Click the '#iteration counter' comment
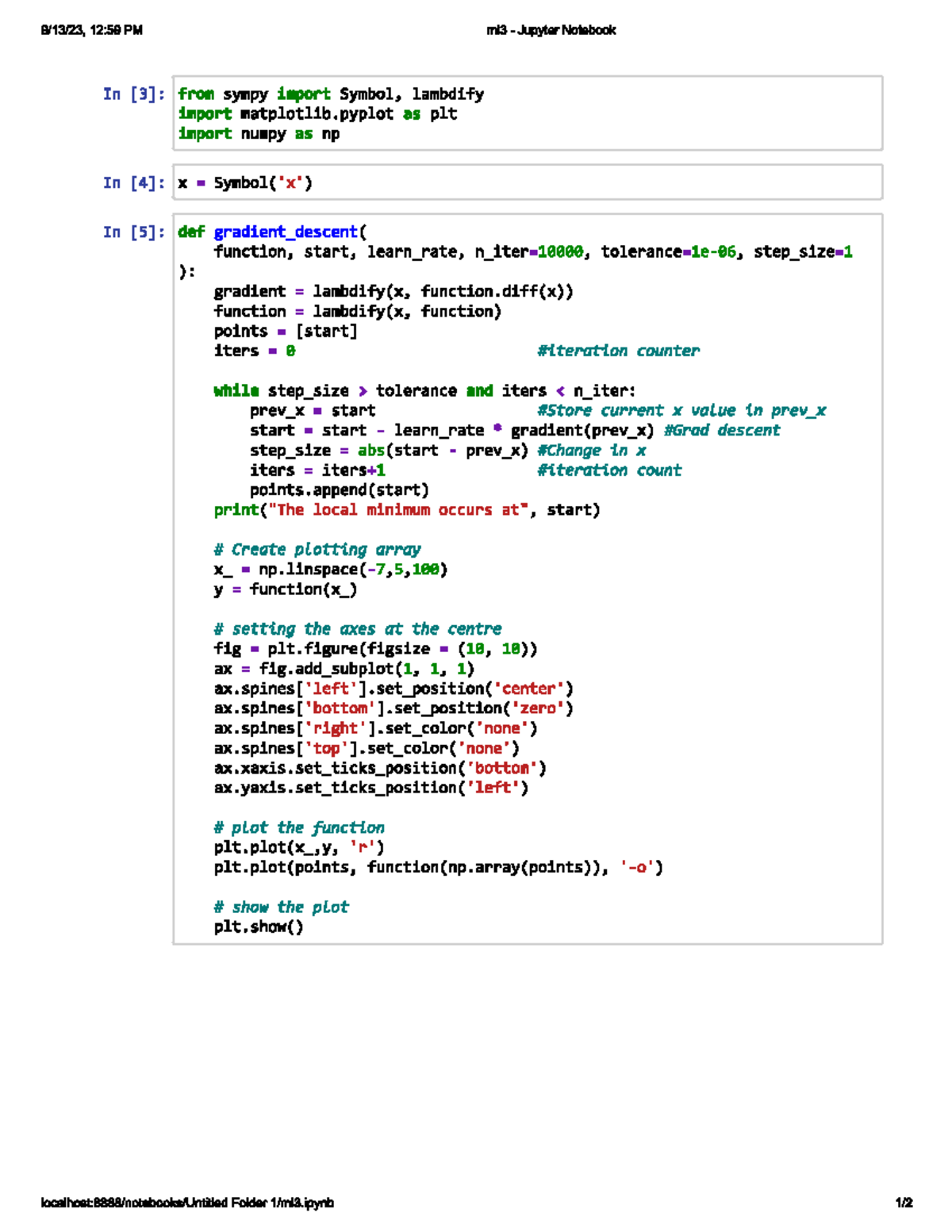 click(x=618, y=351)
